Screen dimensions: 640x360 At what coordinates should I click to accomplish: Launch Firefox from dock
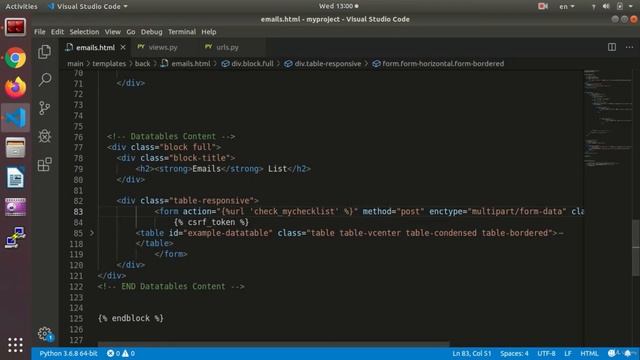click(x=16, y=88)
